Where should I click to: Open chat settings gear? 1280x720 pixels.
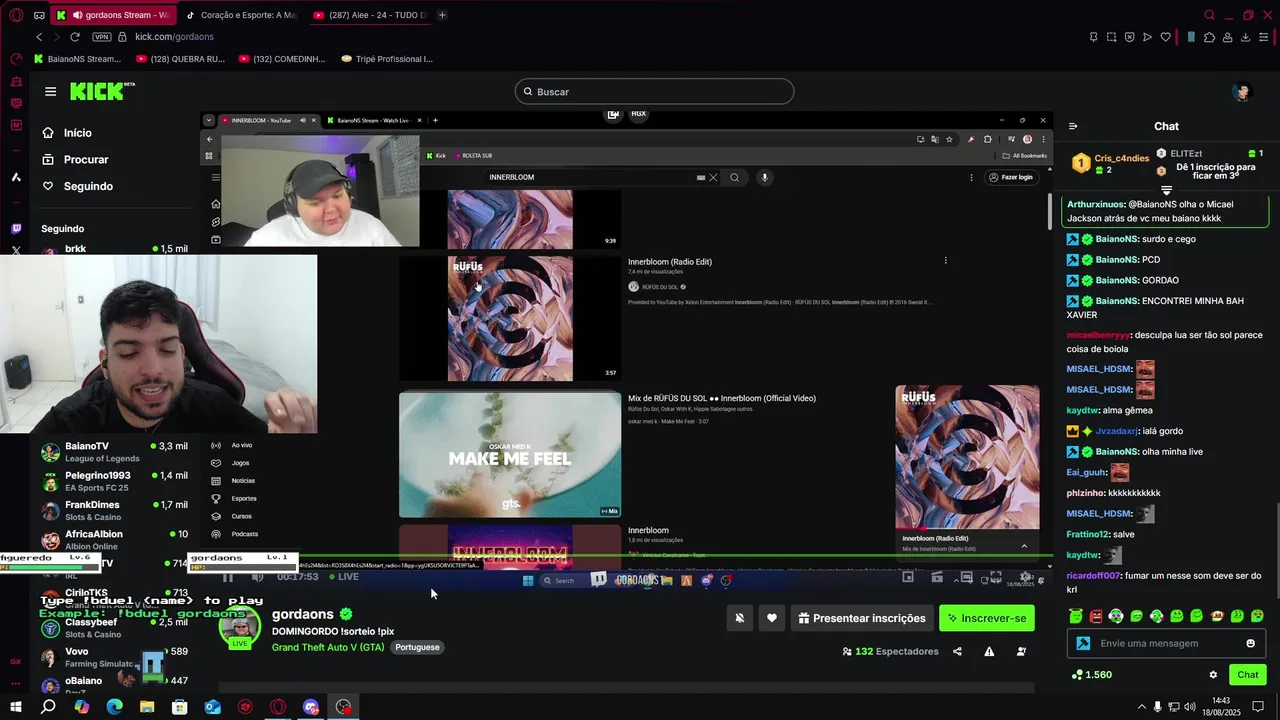pyautogui.click(x=1213, y=675)
